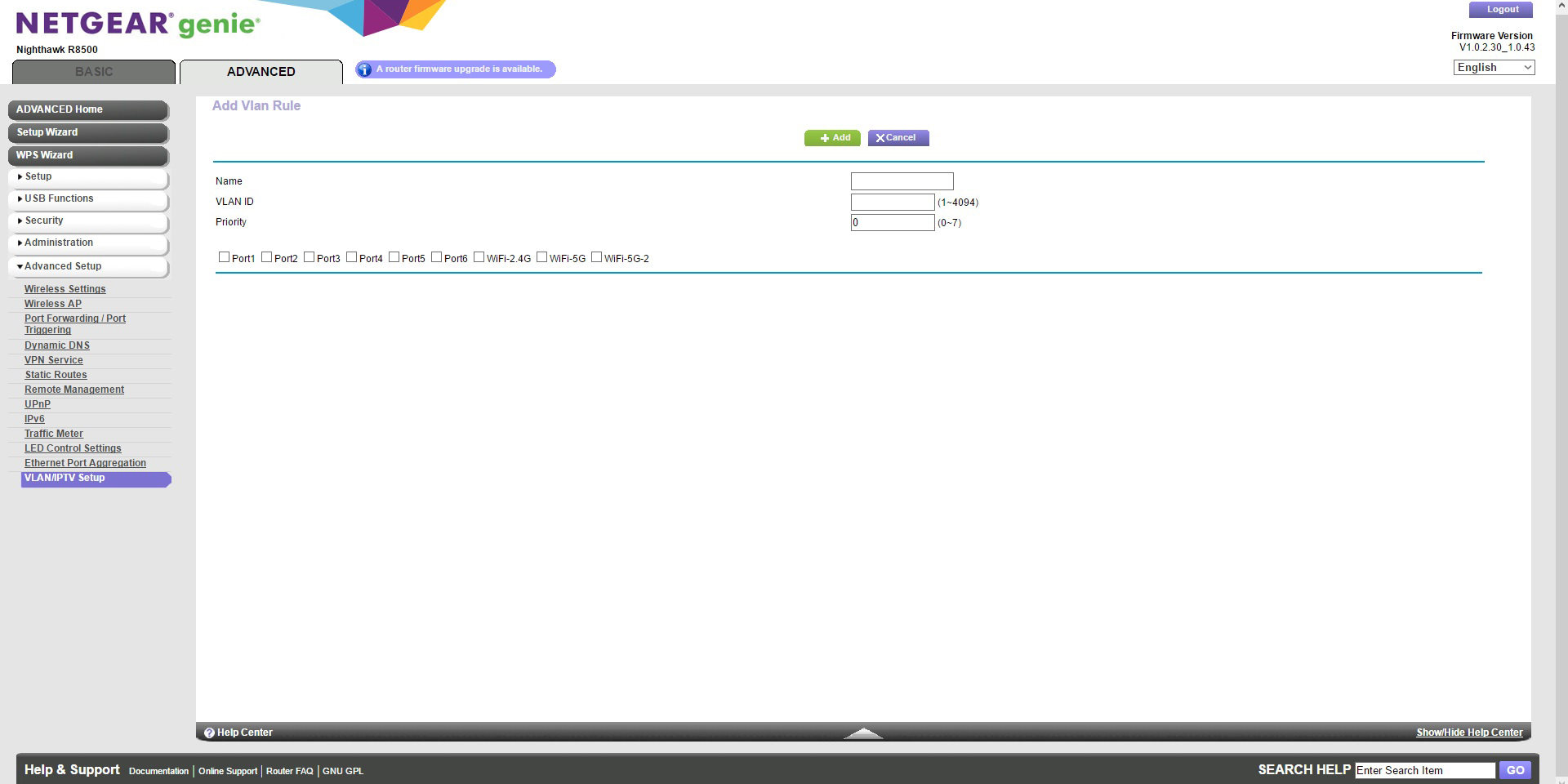
Task: Check the Port6 checkbox
Action: [436, 257]
